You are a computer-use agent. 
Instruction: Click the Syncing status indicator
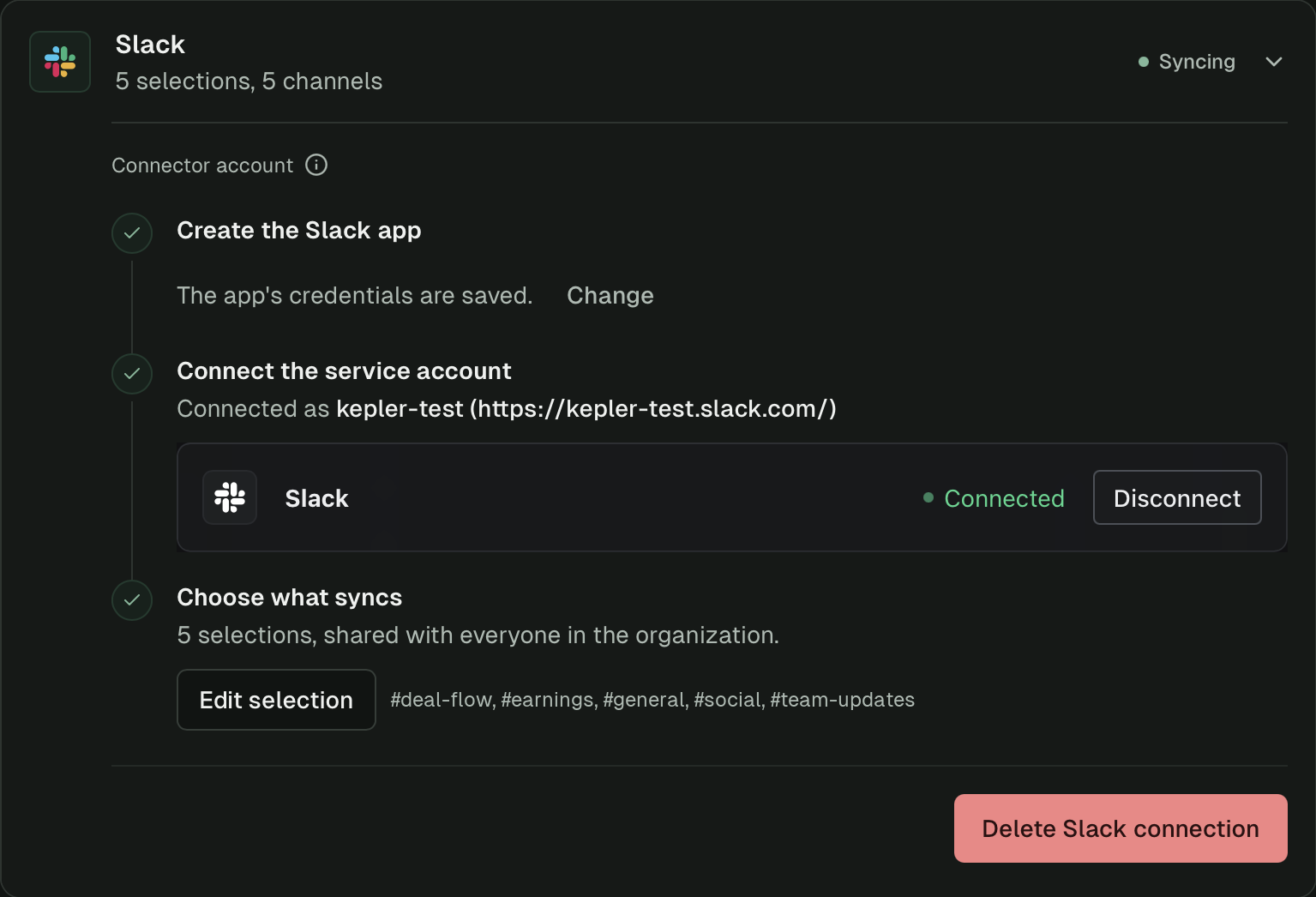(1187, 62)
